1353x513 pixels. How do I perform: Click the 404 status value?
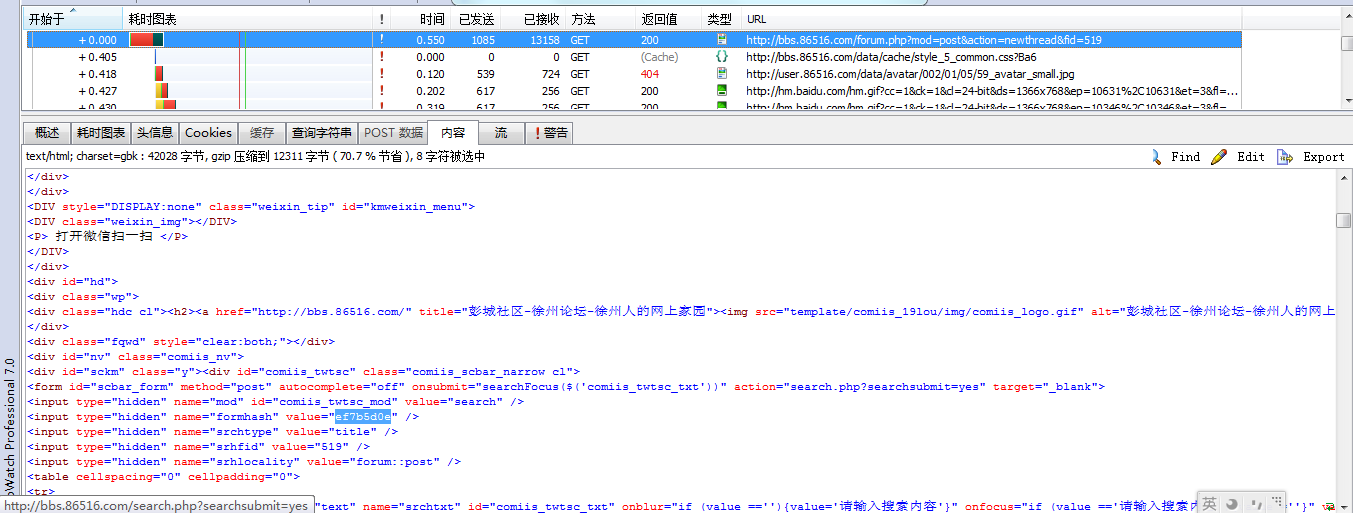pyautogui.click(x=650, y=74)
